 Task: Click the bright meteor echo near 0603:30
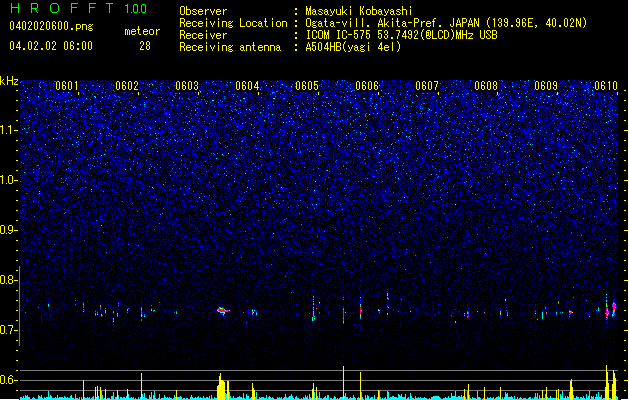[223, 311]
